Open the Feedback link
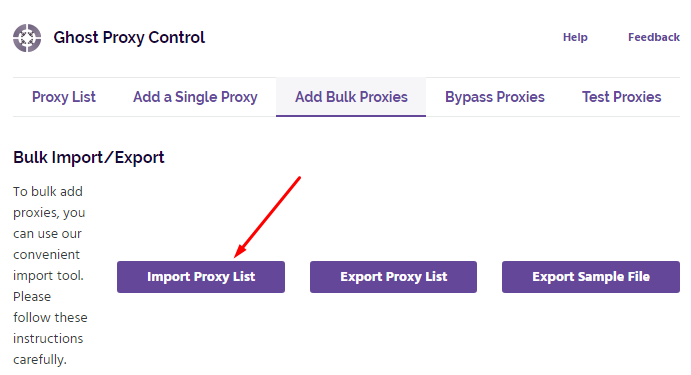Viewport: 691px width, 375px height. pyautogui.click(x=654, y=37)
